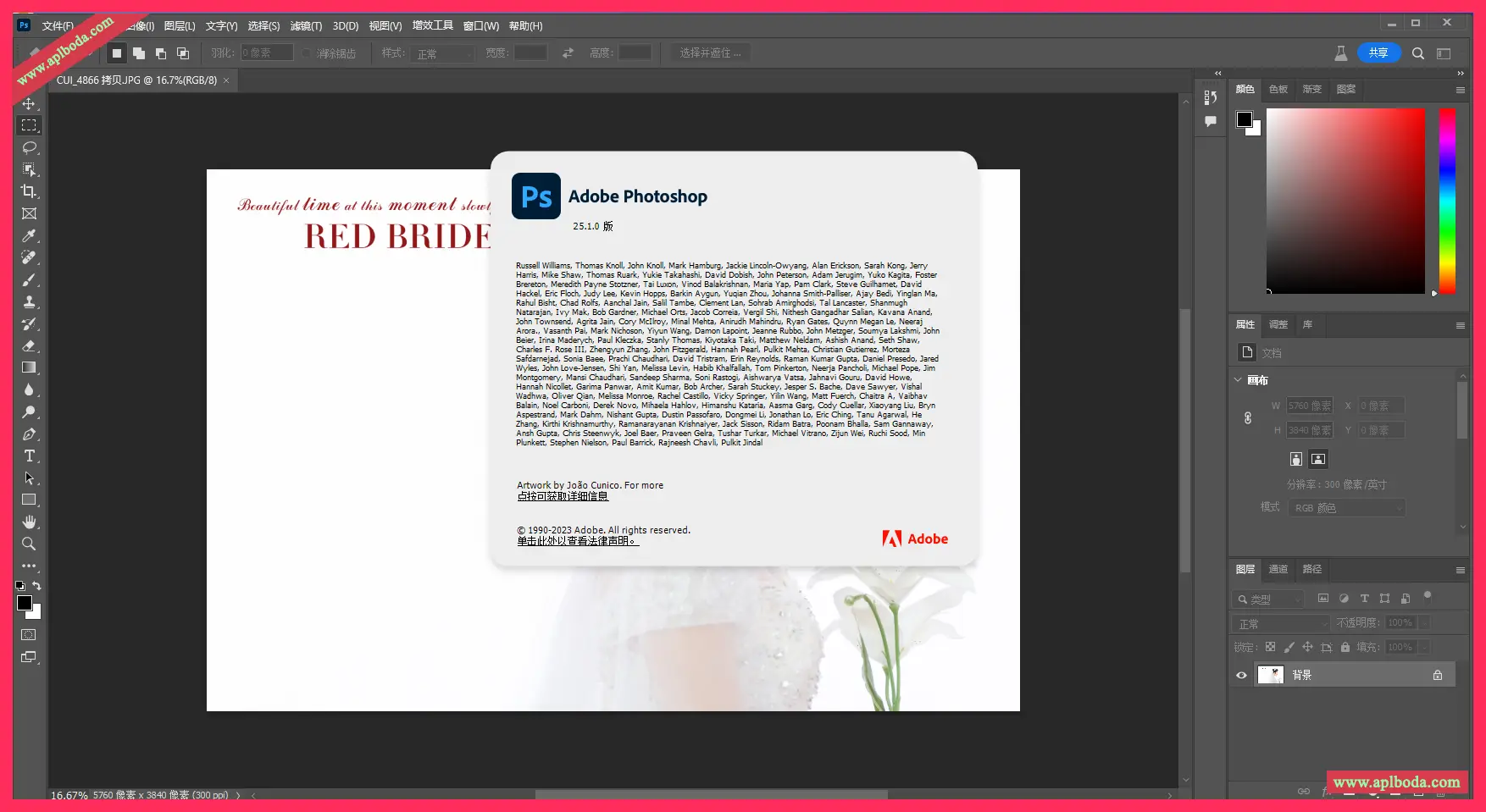Screen dimensions: 1486x812
Task: Toggle width-height link in properties panel
Action: [1248, 418]
